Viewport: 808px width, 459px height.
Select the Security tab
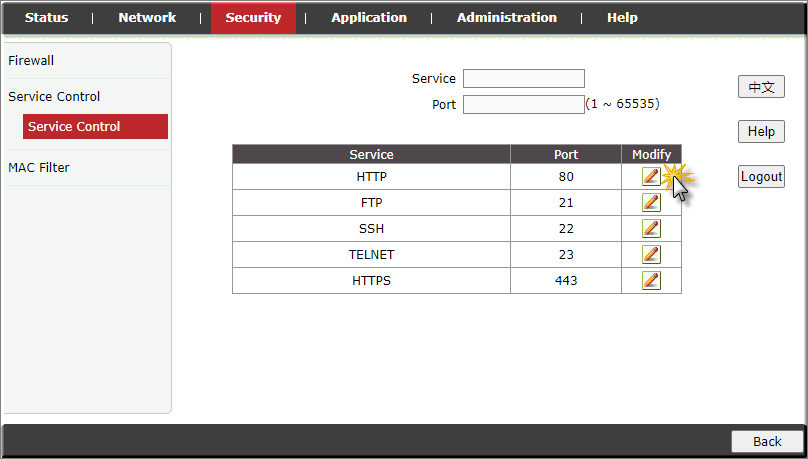[253, 18]
